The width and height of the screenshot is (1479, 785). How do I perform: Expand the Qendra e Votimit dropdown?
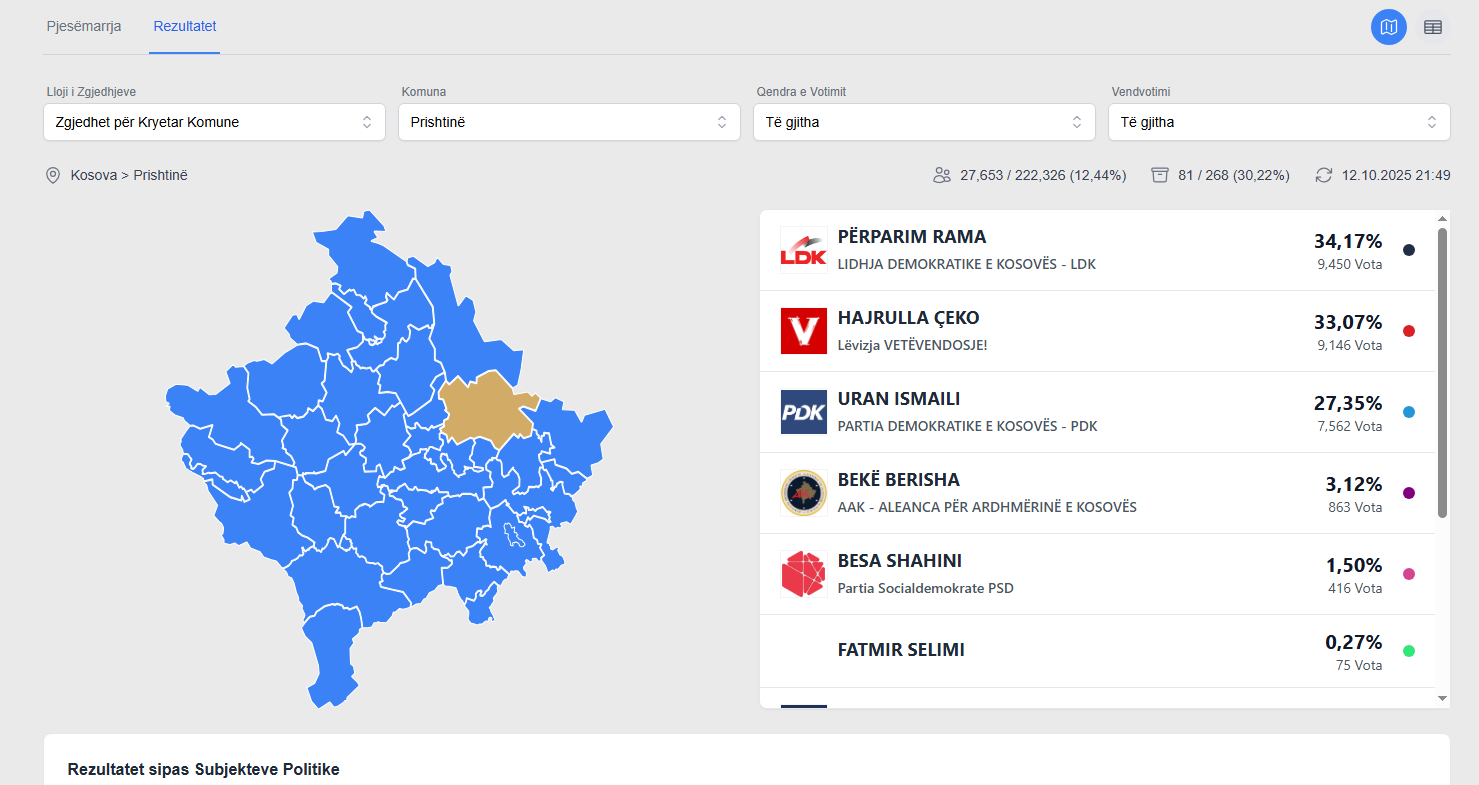924,122
